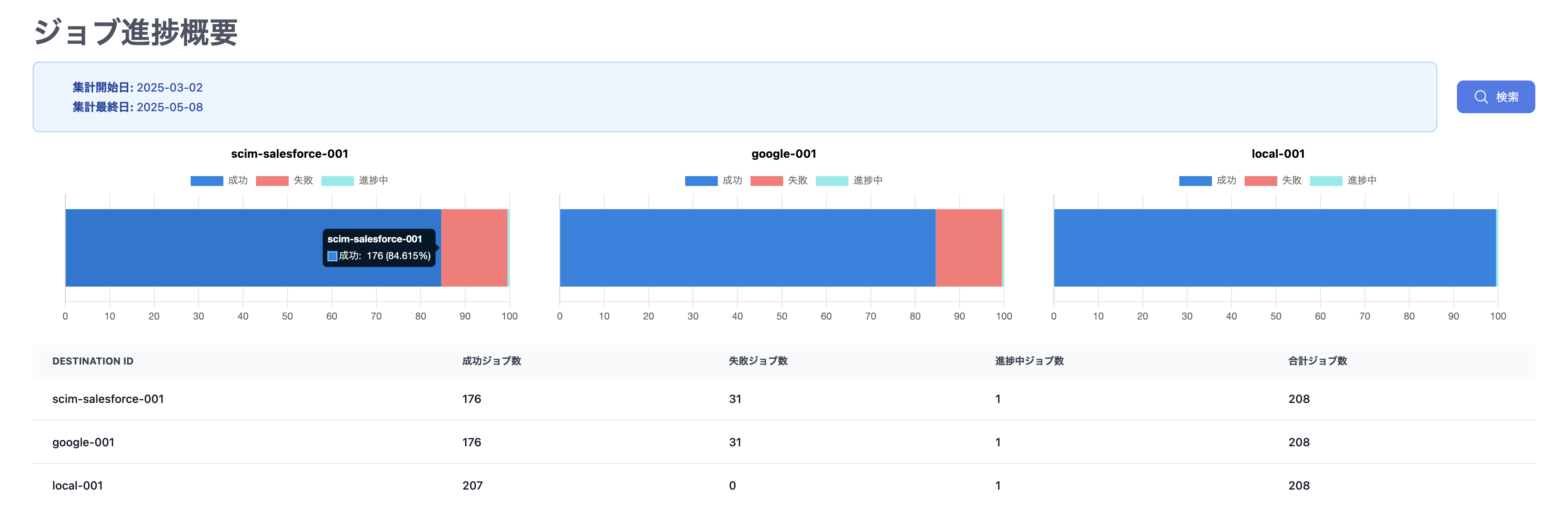Click success count 176 in google-001 row
The image size is (1568, 510).
[x=472, y=442]
